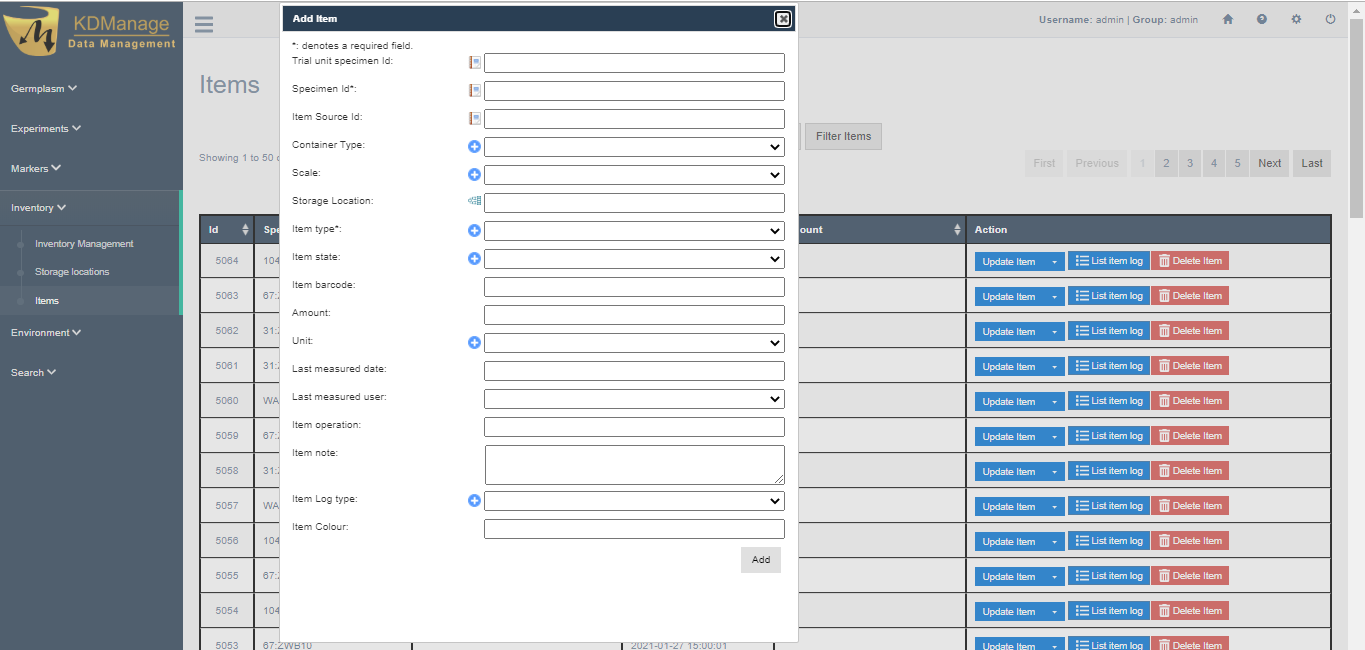
Task: Open Inventory Management in the sidebar
Action: (x=84, y=244)
